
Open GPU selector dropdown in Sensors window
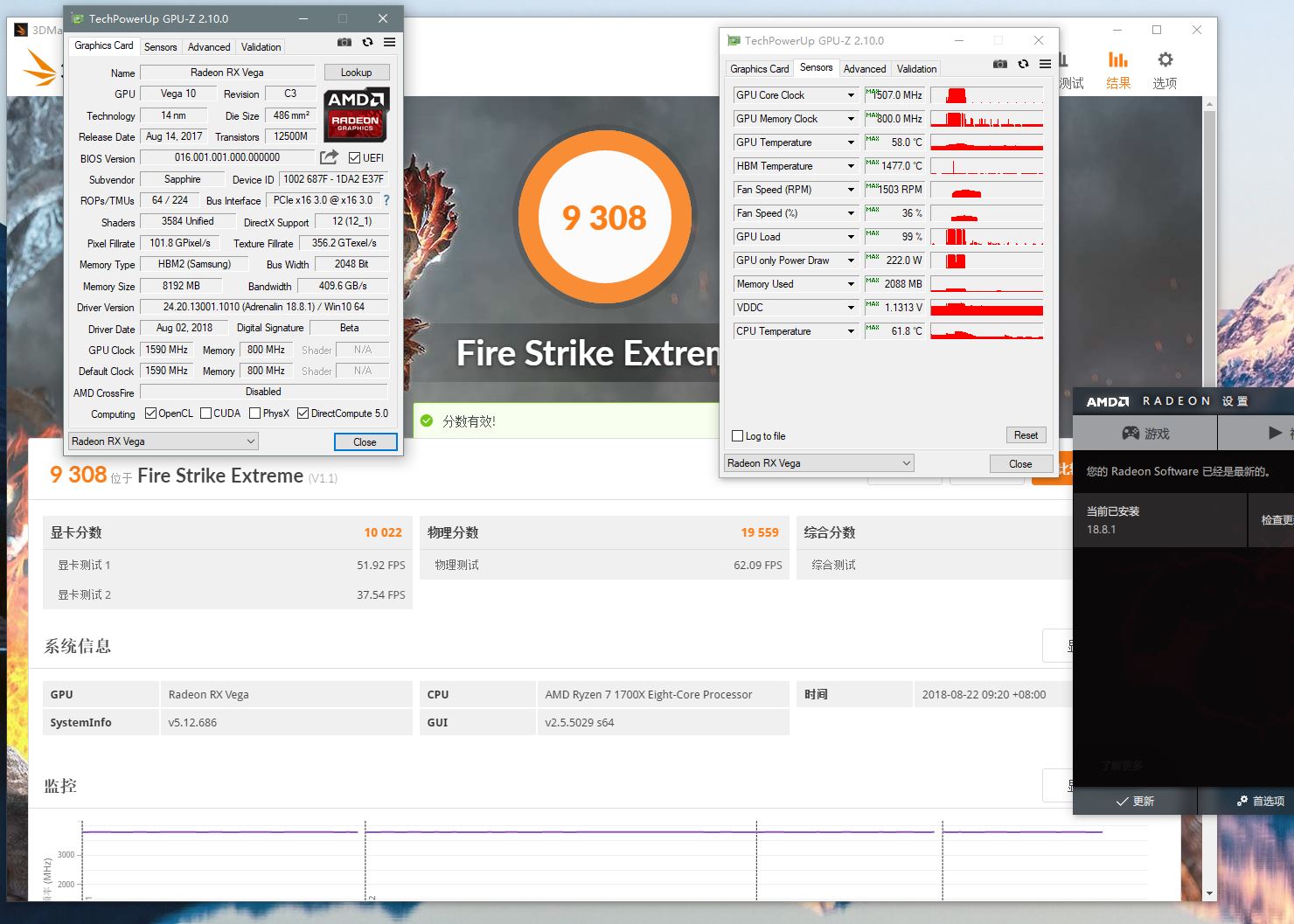coord(819,463)
